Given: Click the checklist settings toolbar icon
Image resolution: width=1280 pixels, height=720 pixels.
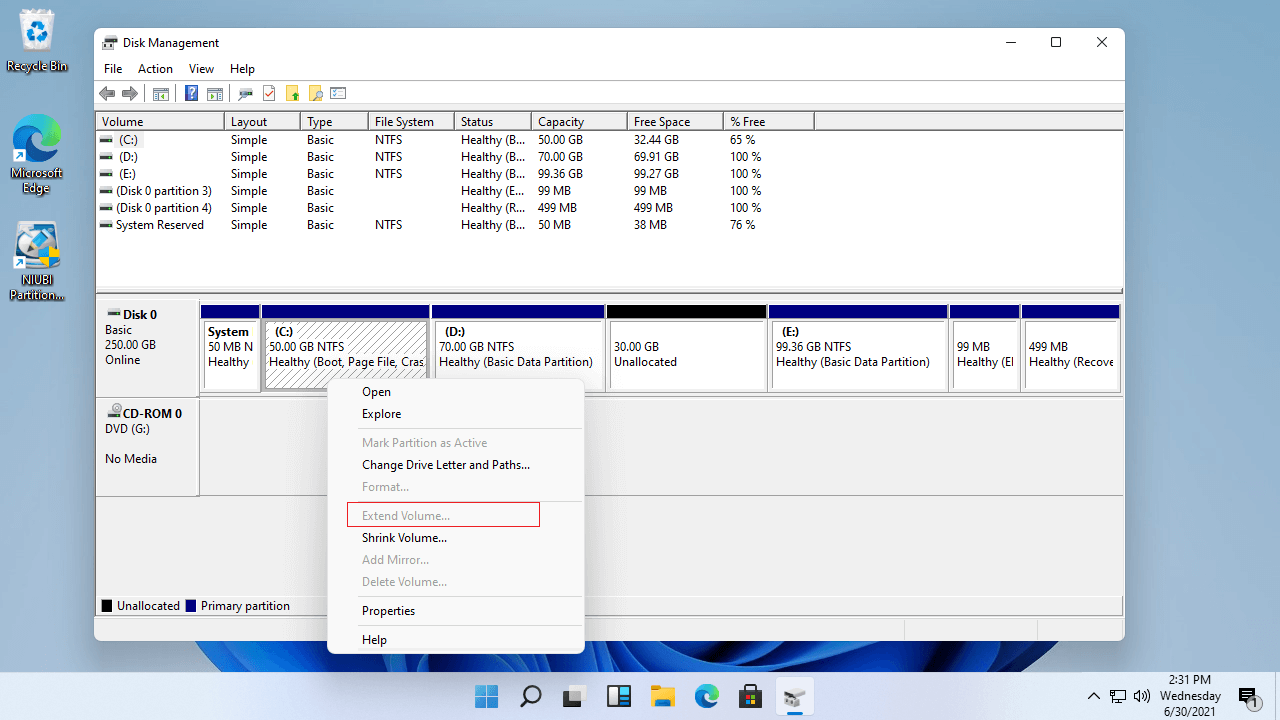Looking at the screenshot, I should tap(338, 94).
